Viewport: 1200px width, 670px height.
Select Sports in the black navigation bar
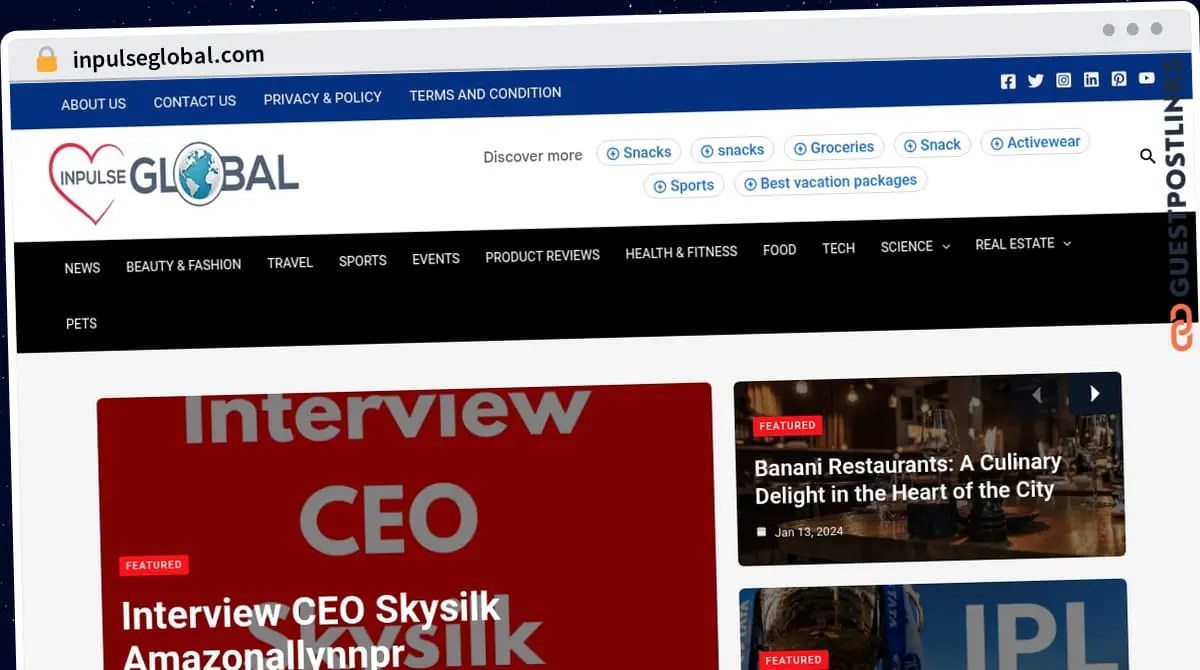coord(362,260)
